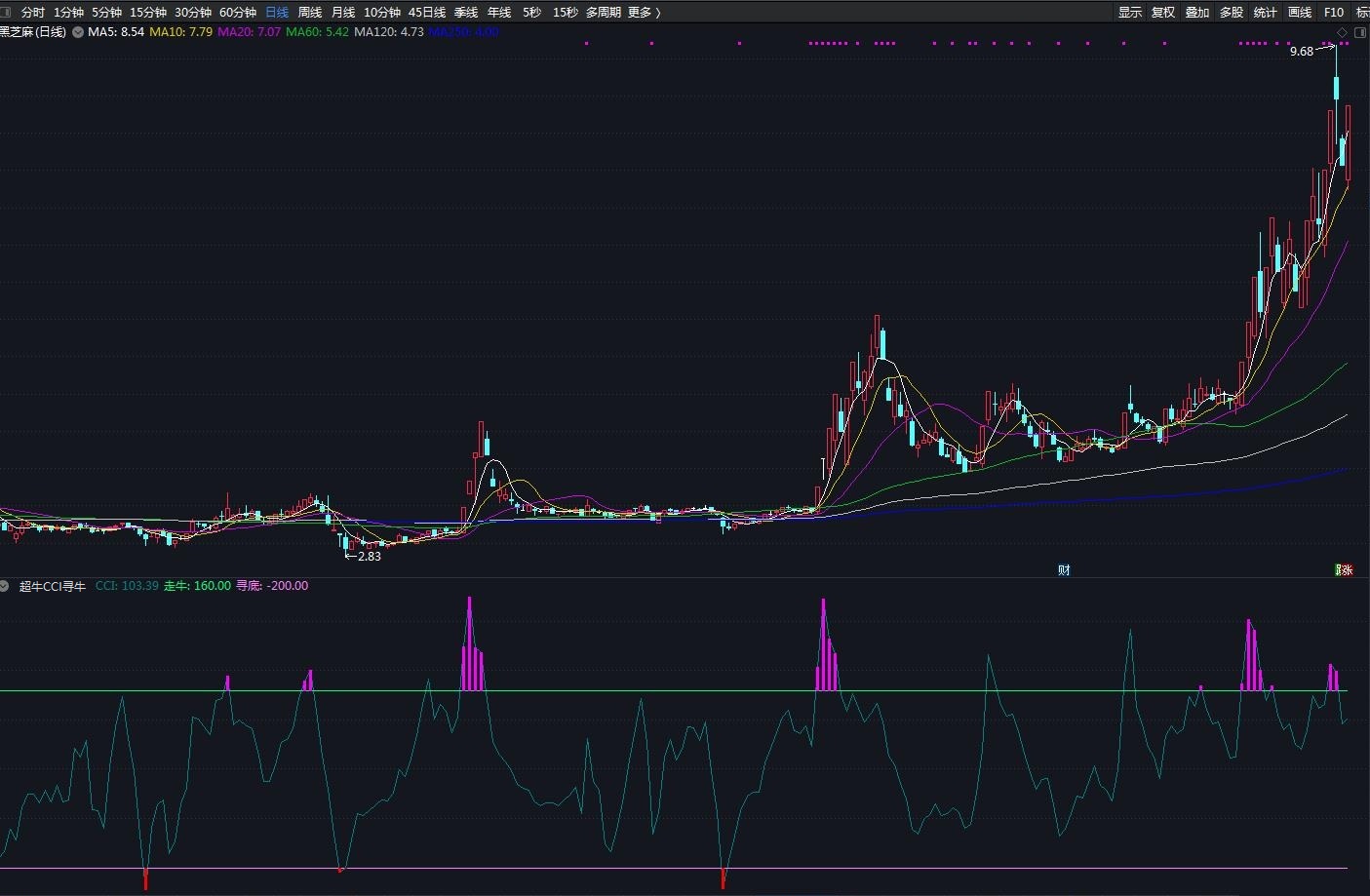The width and height of the screenshot is (1370, 896).
Task: Open the 叠加 overlay function
Action: [x=1196, y=13]
